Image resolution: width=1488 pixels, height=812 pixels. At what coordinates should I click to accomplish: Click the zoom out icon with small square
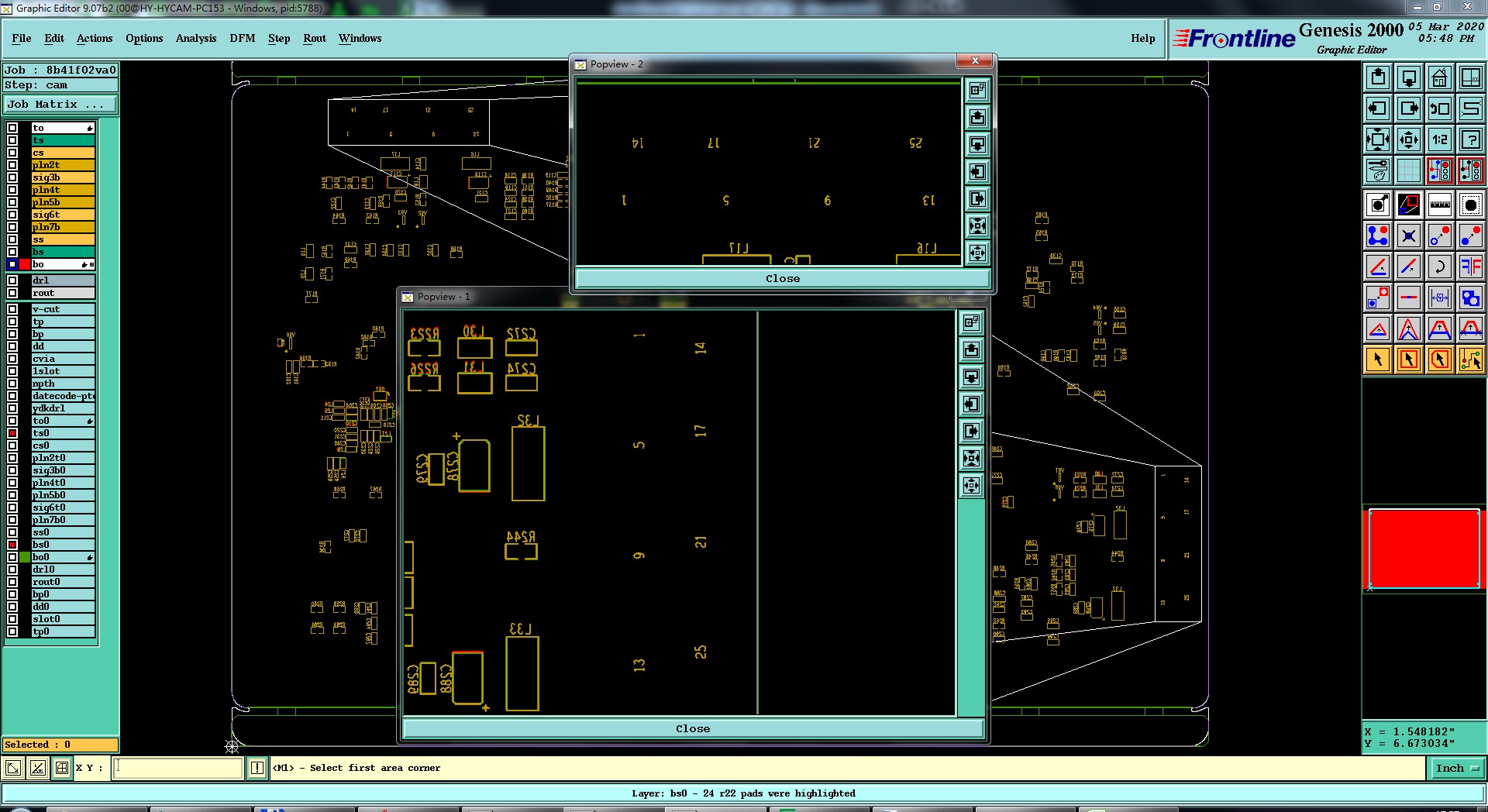[1409, 139]
